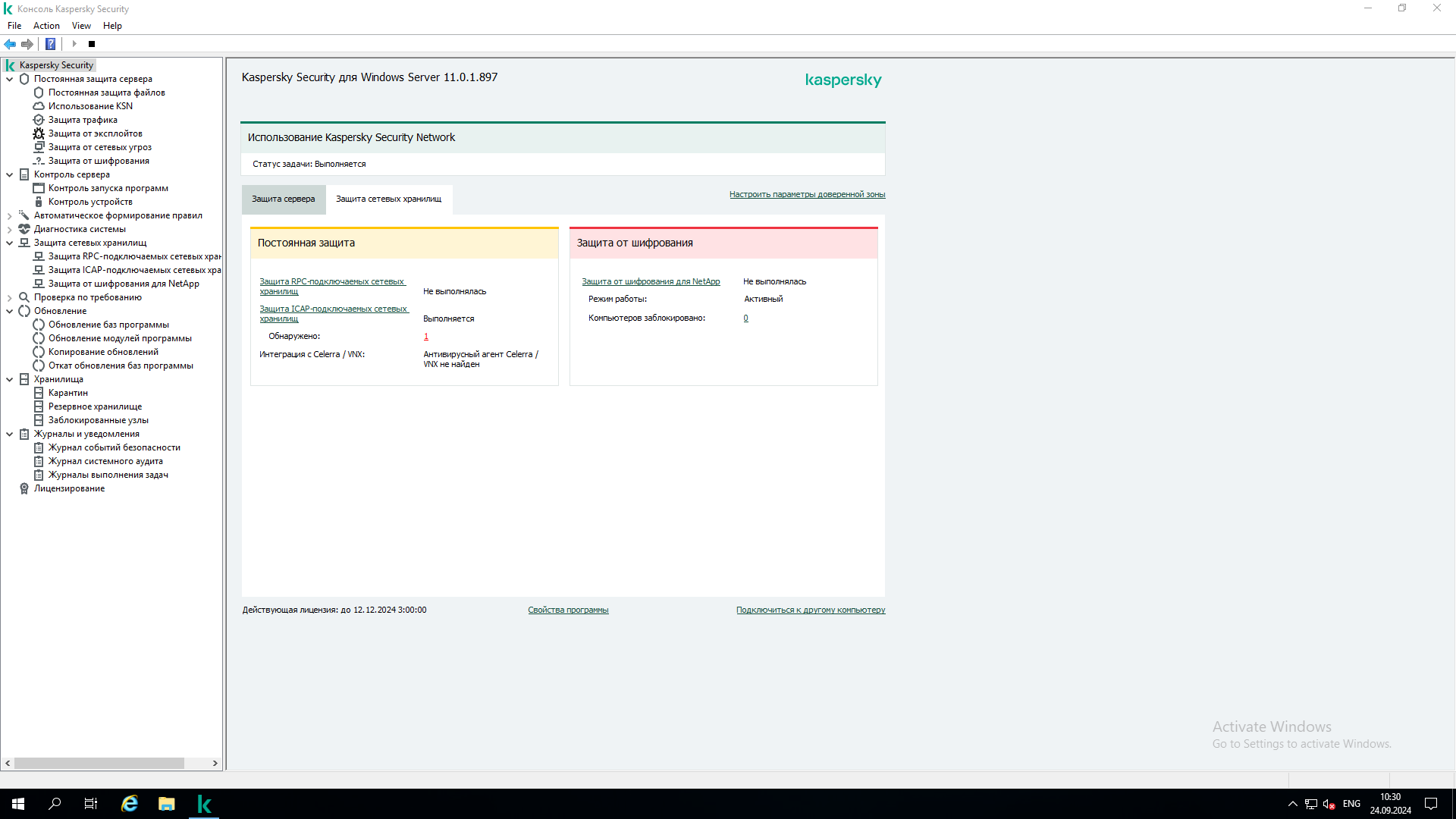Open the Action menu
The height and width of the screenshot is (819, 1456).
coord(46,26)
